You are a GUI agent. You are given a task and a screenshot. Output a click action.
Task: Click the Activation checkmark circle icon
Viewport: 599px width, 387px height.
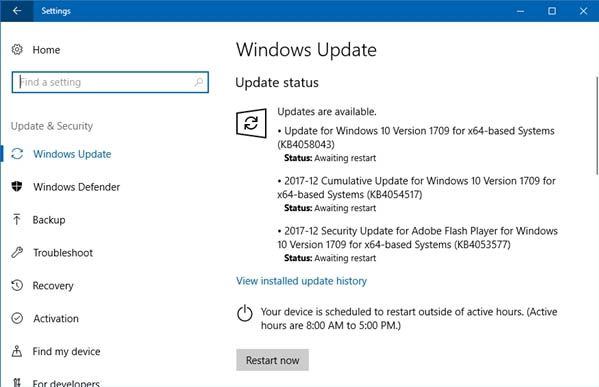point(17,318)
